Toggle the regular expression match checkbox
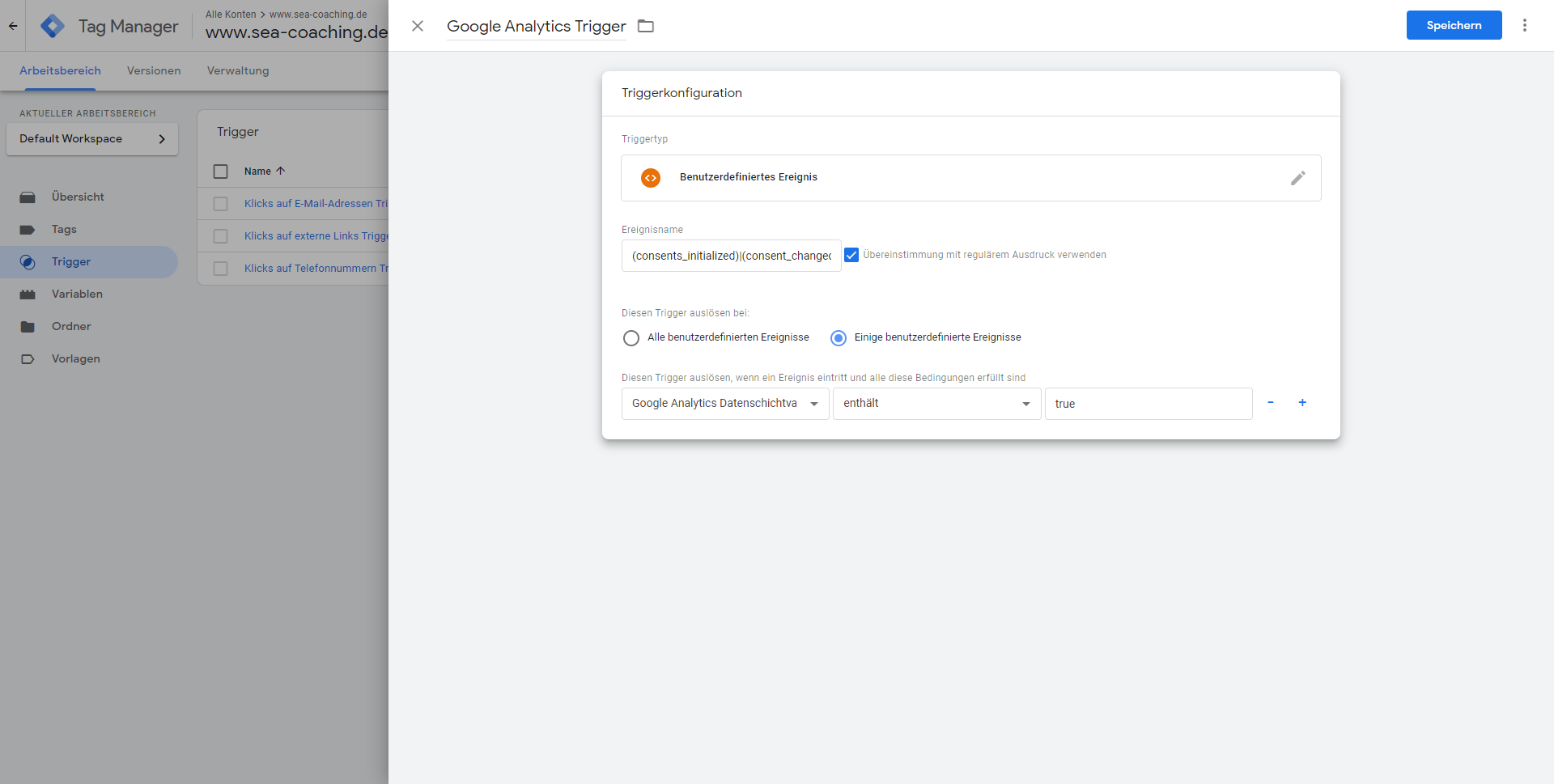 click(x=851, y=255)
